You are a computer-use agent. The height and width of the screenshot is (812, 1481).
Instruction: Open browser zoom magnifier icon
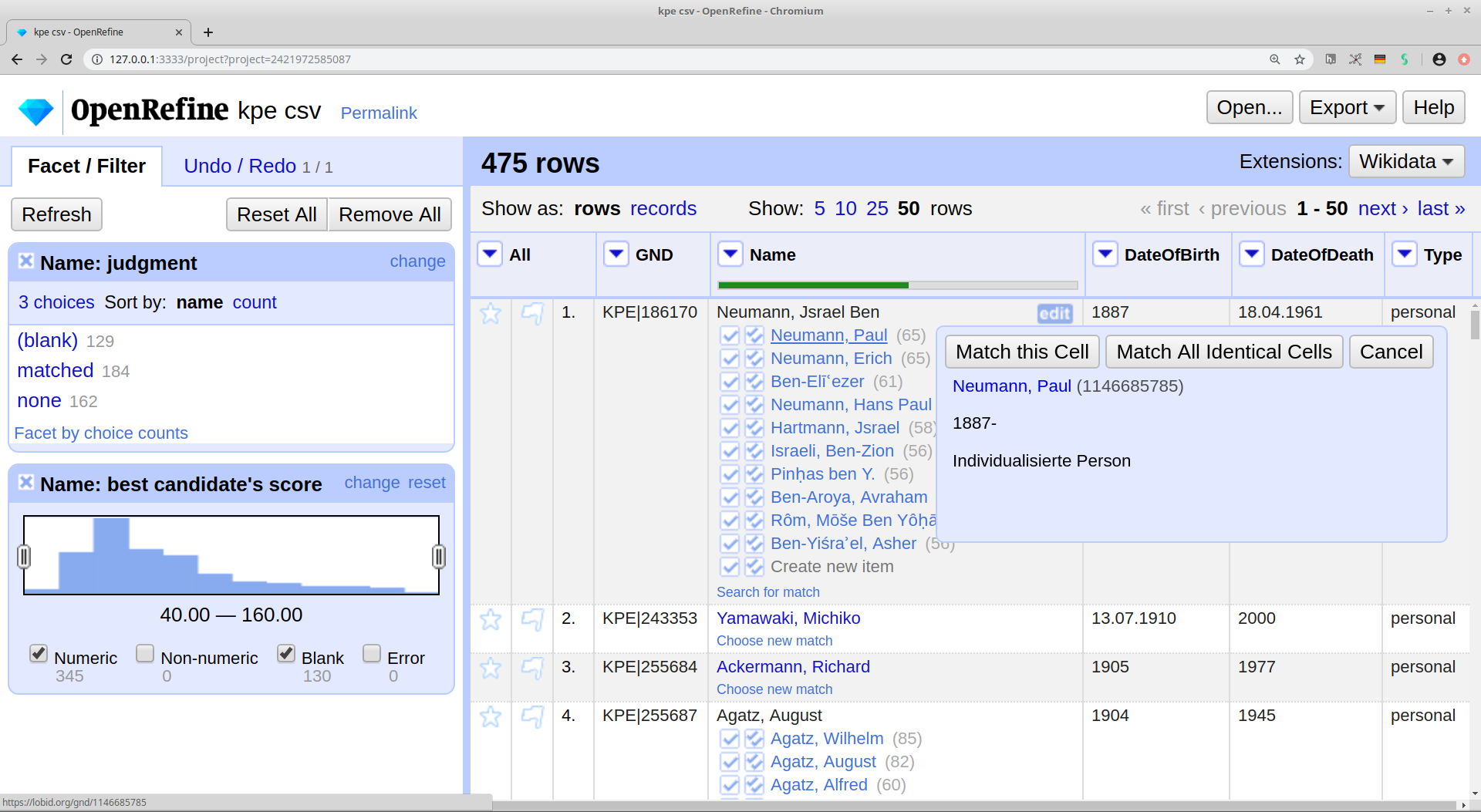pyautogui.click(x=1275, y=59)
